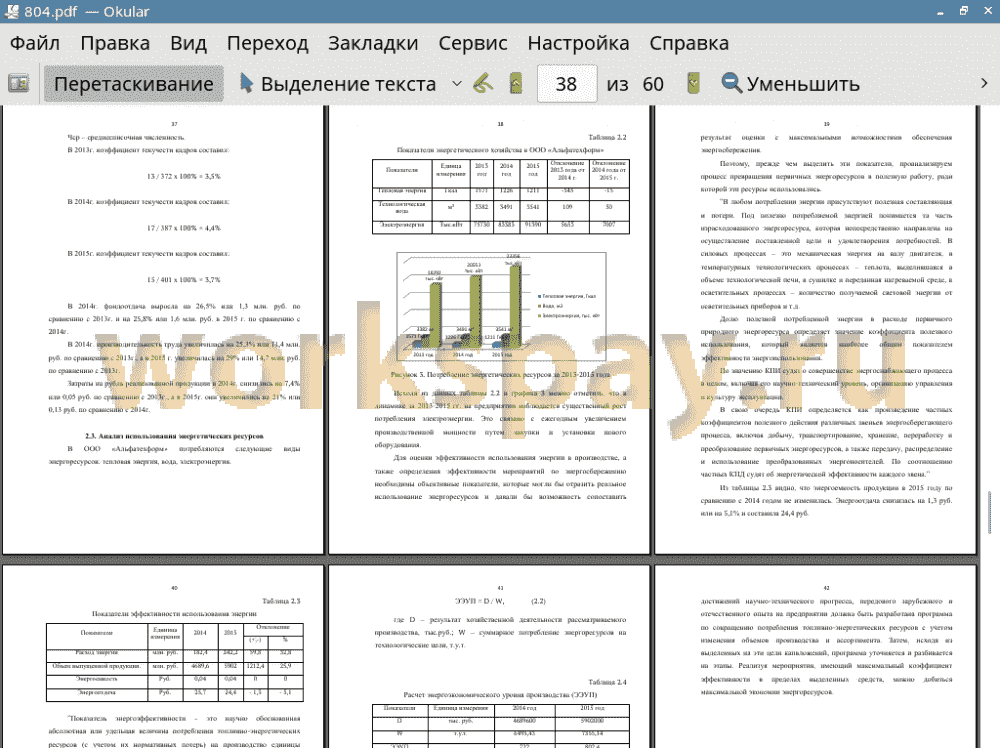This screenshot has height=748, width=1000.
Task: Click the page number field showing 38
Action: pyautogui.click(x=567, y=84)
